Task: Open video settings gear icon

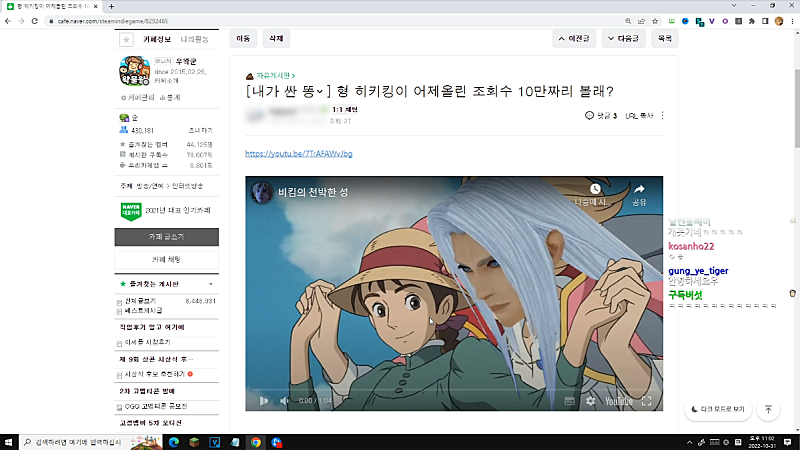Action: click(590, 401)
